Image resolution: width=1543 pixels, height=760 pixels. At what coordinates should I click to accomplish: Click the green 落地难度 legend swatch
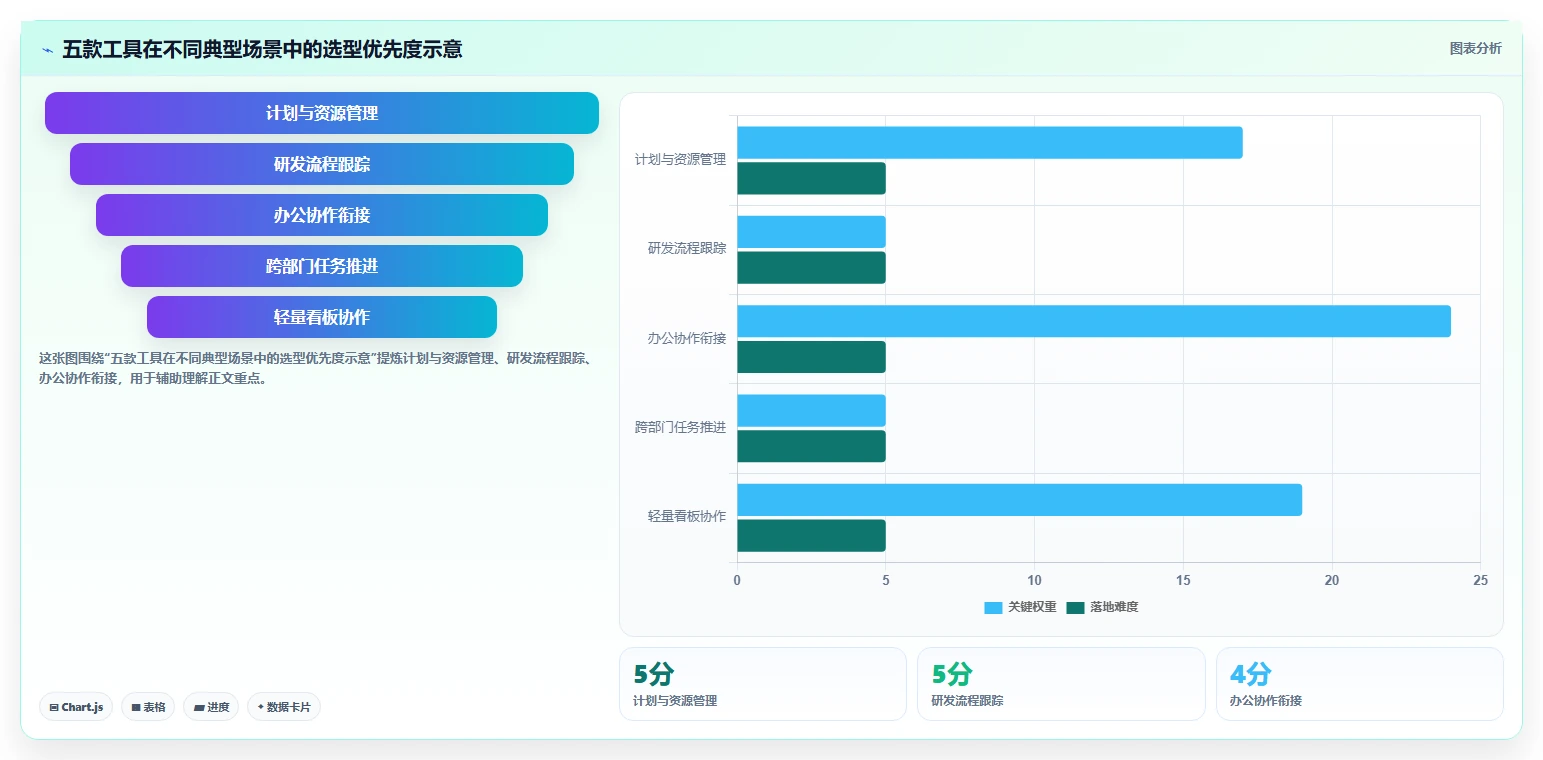(x=1075, y=607)
